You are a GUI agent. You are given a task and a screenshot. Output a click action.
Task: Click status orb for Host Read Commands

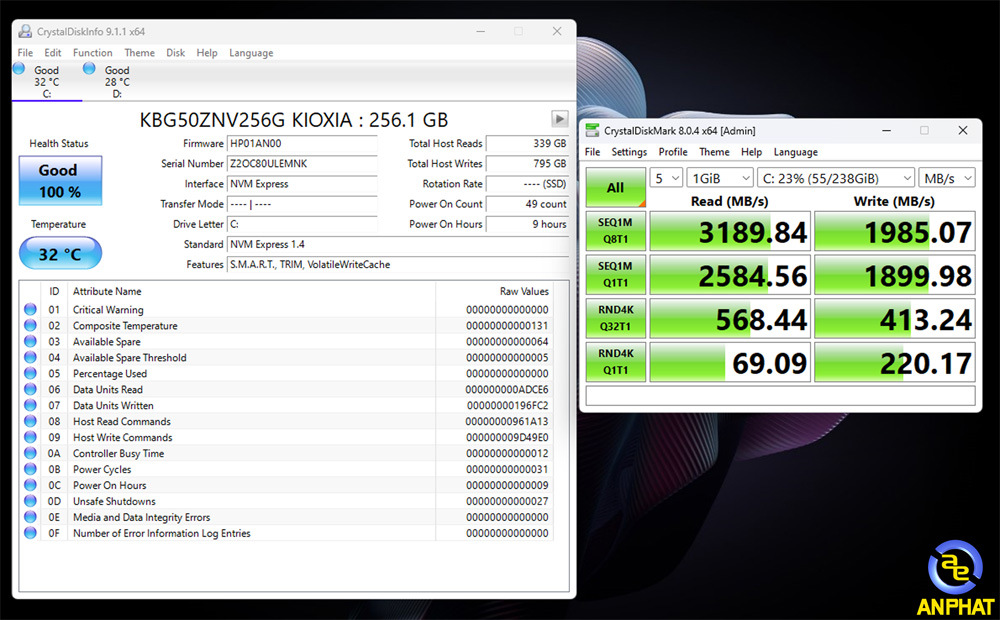(x=30, y=421)
